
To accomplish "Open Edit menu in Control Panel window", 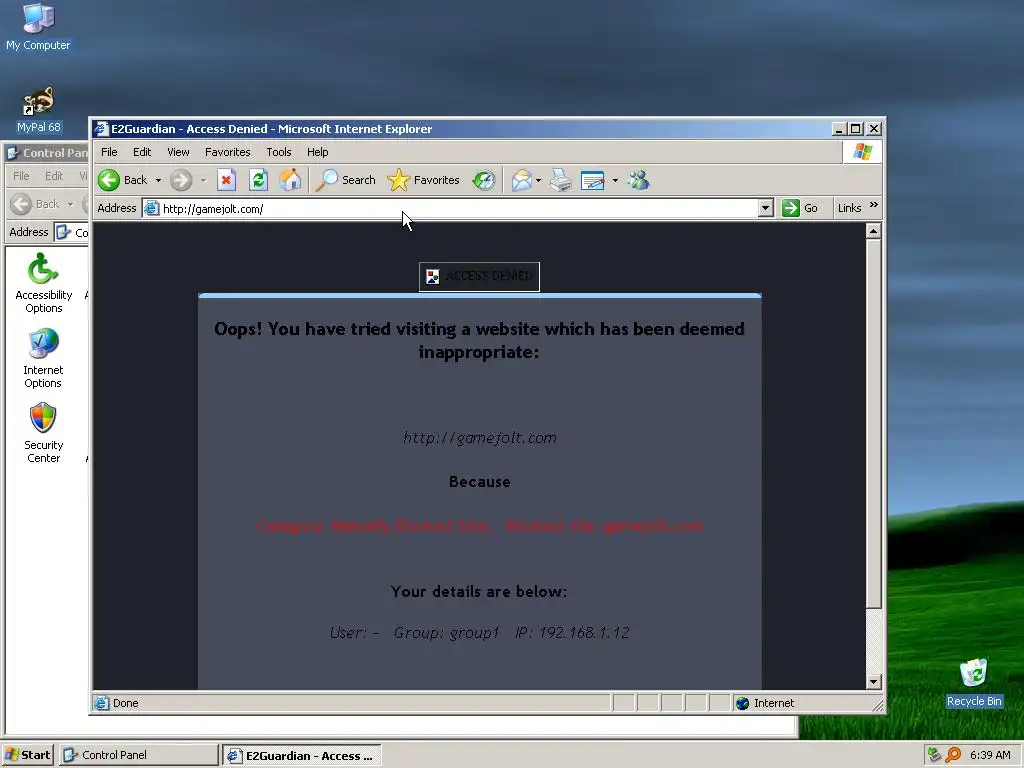I will click(x=54, y=176).
